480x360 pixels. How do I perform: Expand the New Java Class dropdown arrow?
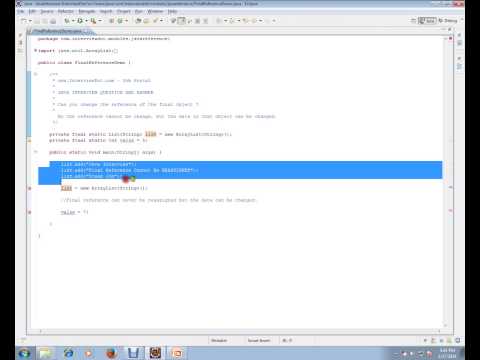point(126,21)
